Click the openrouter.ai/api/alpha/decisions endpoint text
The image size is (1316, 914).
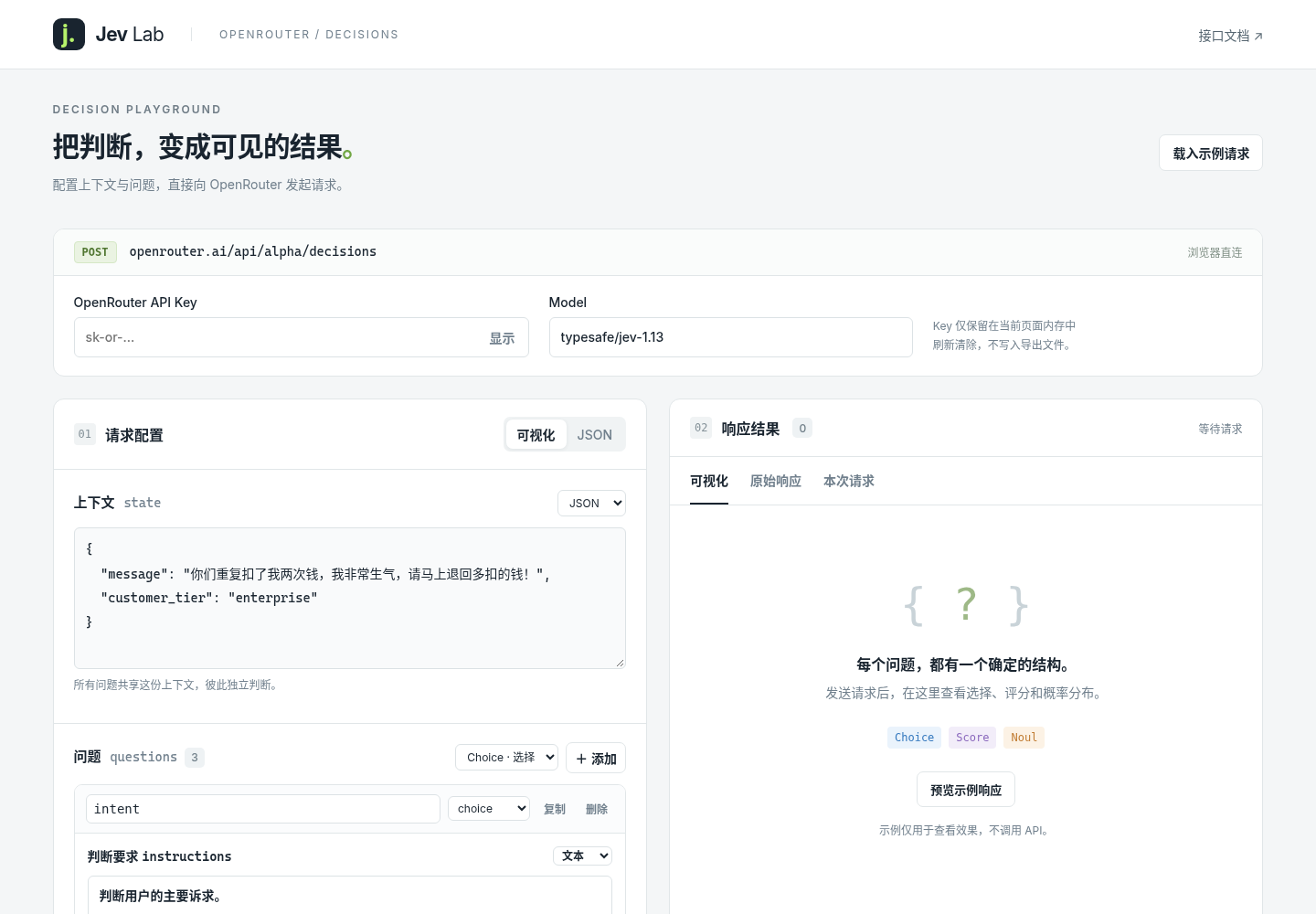[253, 251]
